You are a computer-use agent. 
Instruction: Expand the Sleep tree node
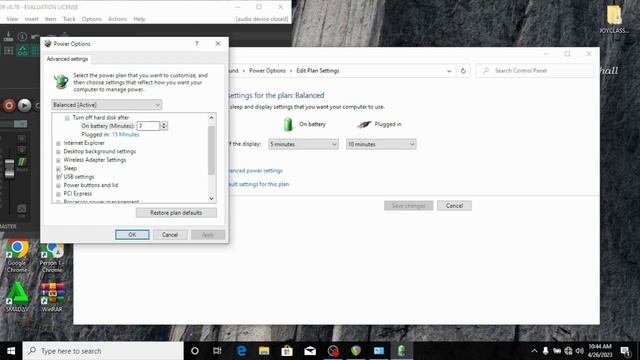(58, 169)
